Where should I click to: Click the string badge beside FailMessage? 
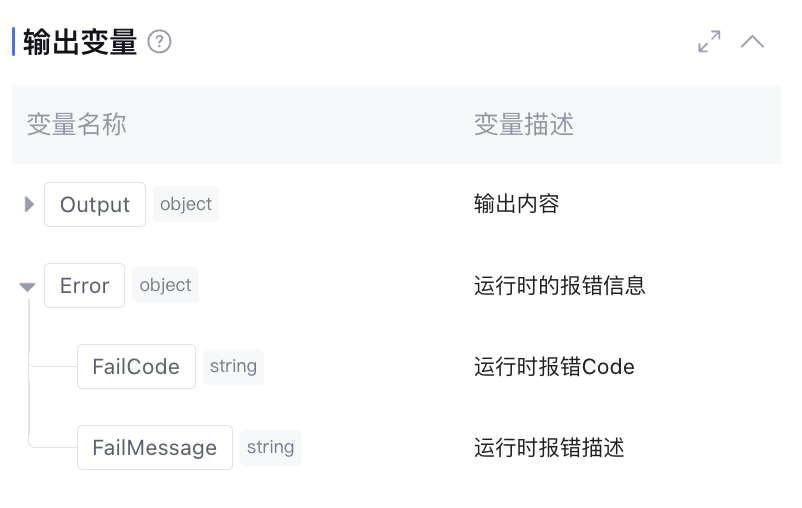click(270, 446)
